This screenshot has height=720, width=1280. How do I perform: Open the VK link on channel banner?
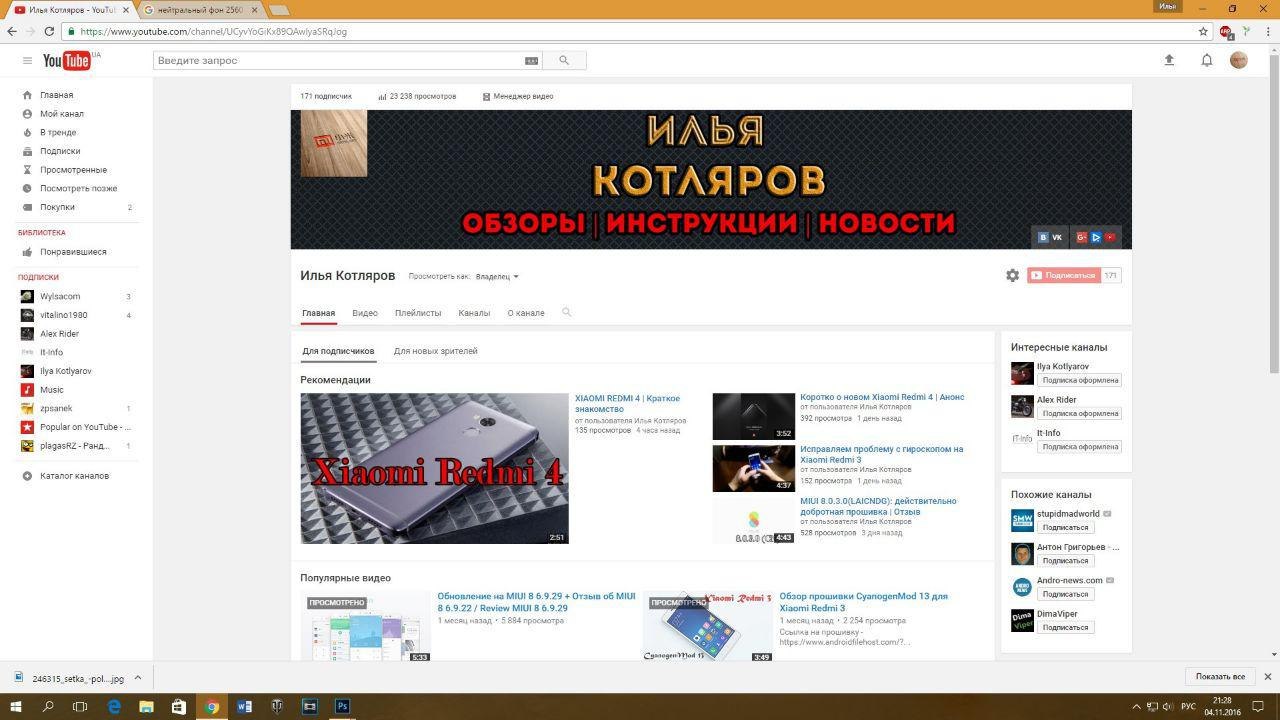coord(1051,238)
